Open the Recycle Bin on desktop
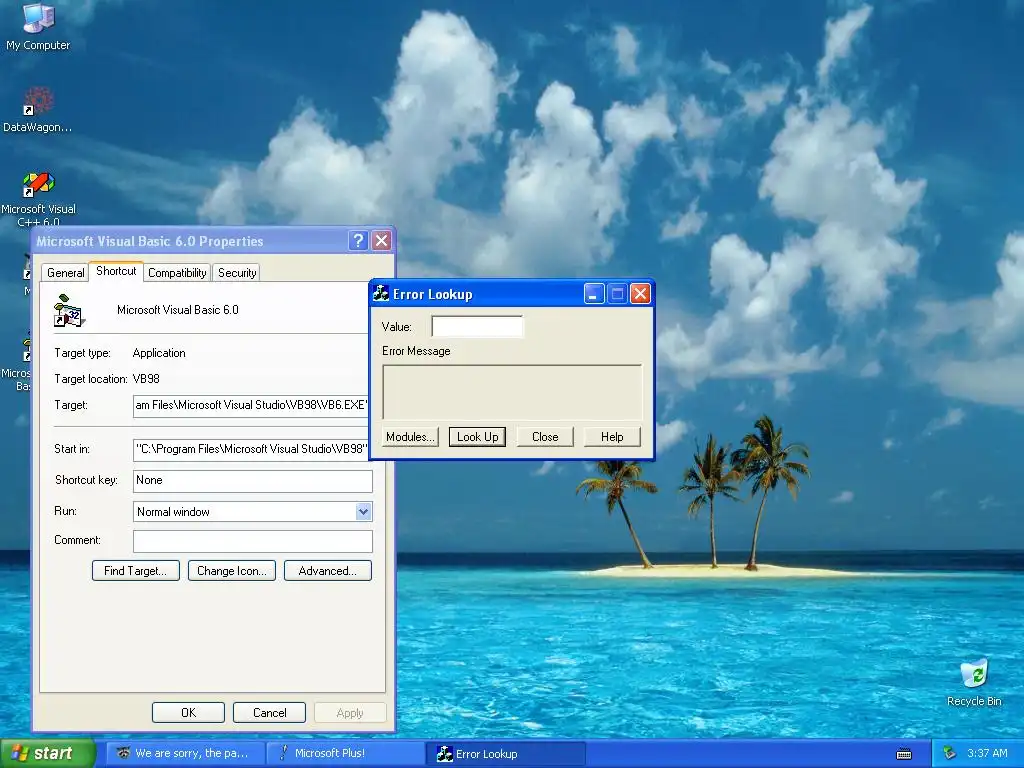Image resolution: width=1024 pixels, height=768 pixels. click(974, 682)
